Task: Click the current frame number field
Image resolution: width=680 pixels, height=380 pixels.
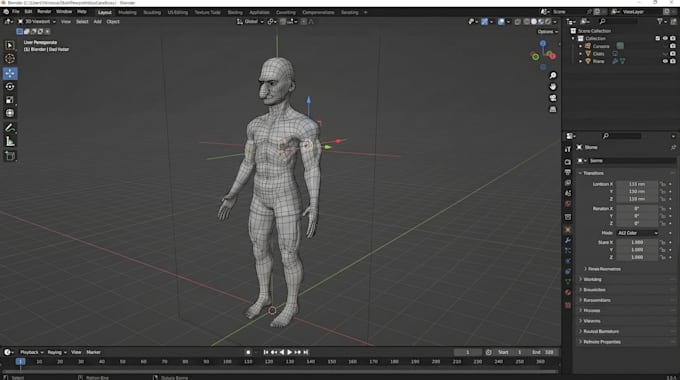Action: point(468,352)
